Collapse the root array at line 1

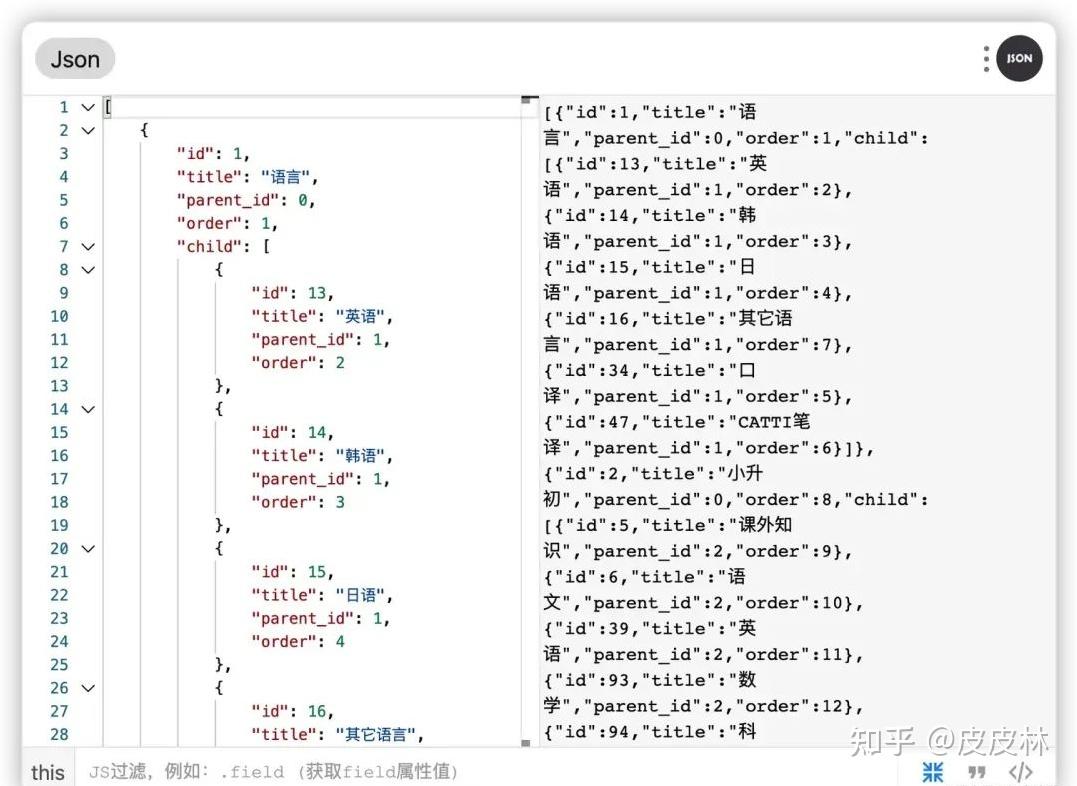88,107
